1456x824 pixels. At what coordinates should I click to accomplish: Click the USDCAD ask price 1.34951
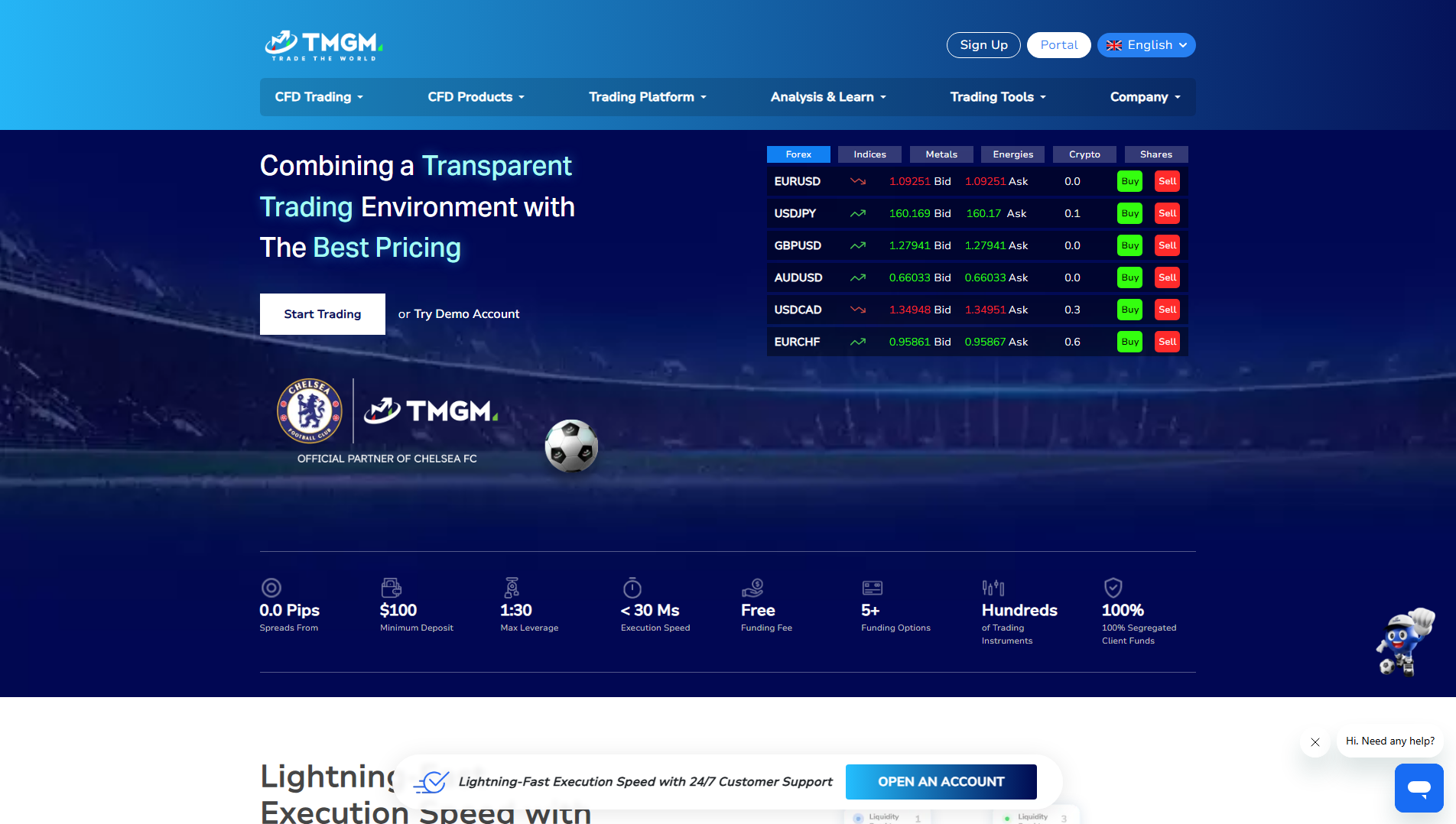click(985, 310)
